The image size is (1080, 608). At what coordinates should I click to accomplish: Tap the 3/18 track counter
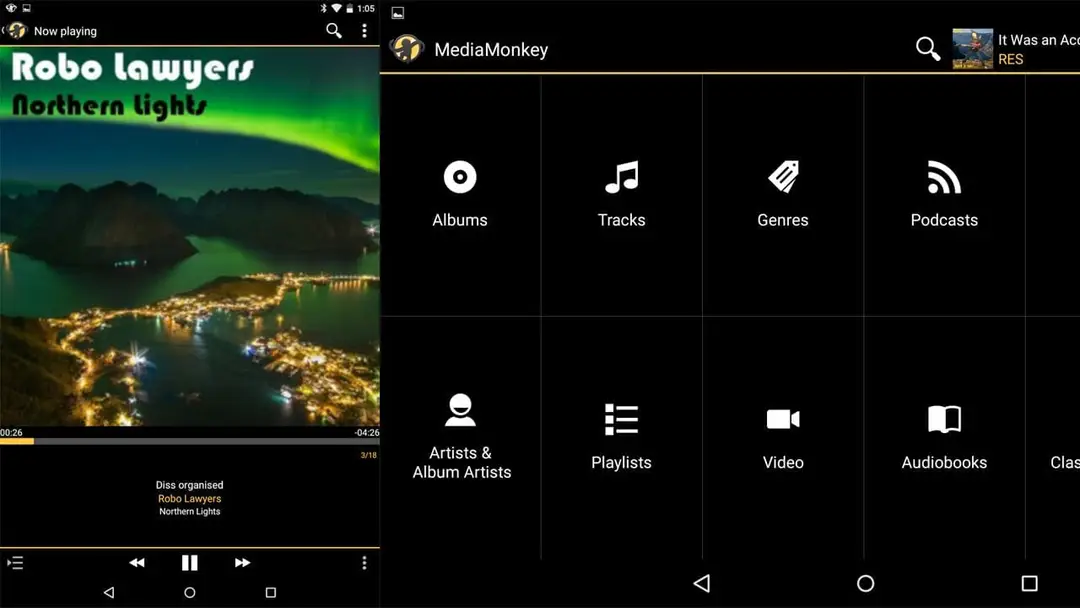368,455
